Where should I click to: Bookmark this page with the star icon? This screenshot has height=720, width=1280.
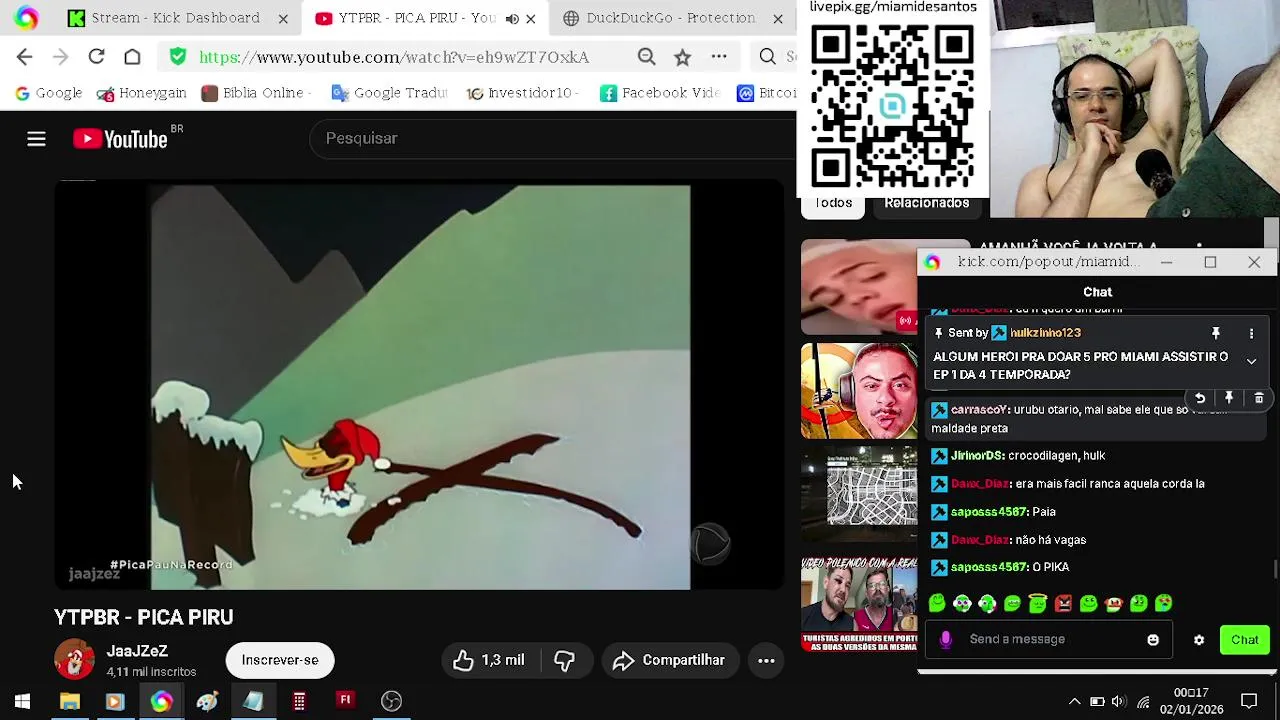[x=682, y=57]
